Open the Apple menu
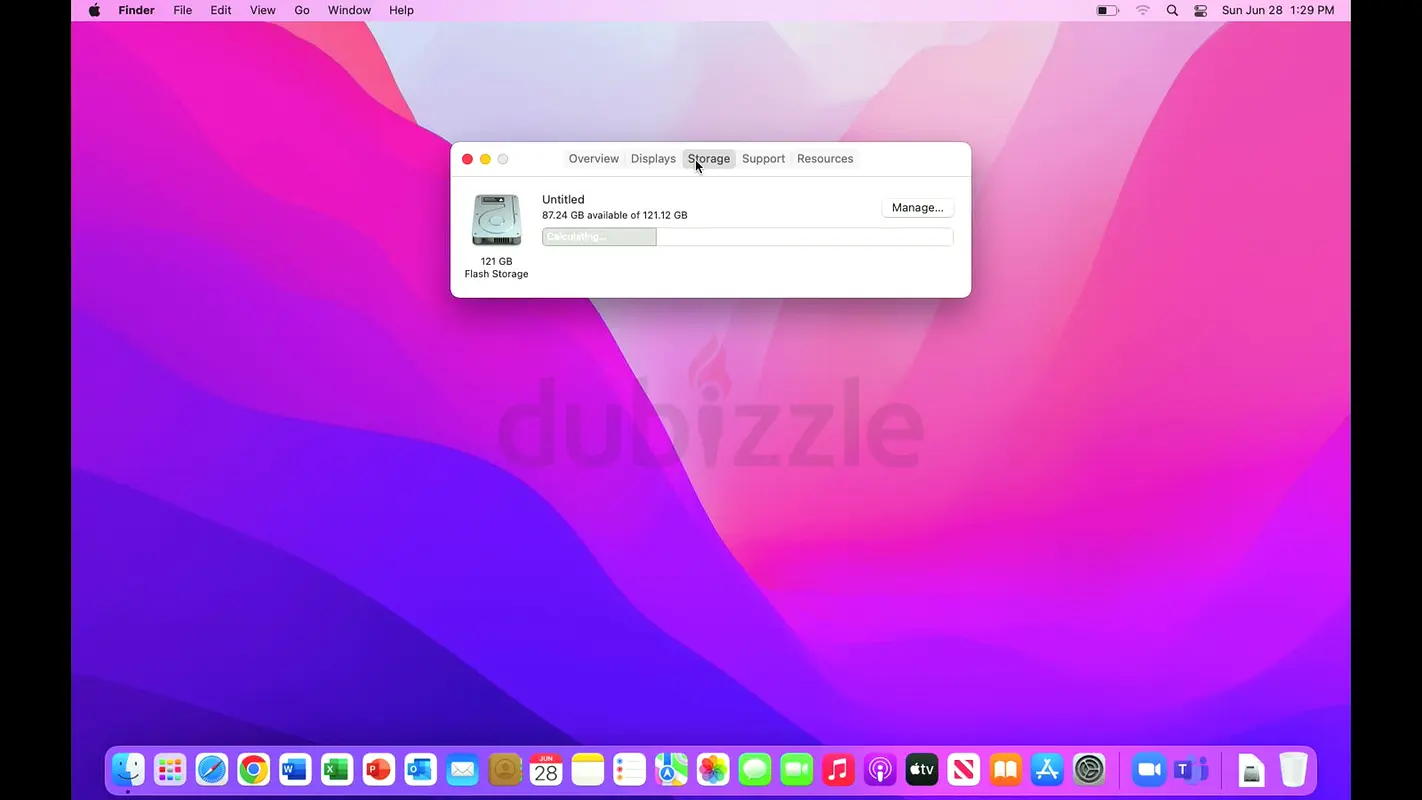The height and width of the screenshot is (800, 1422). [94, 10]
